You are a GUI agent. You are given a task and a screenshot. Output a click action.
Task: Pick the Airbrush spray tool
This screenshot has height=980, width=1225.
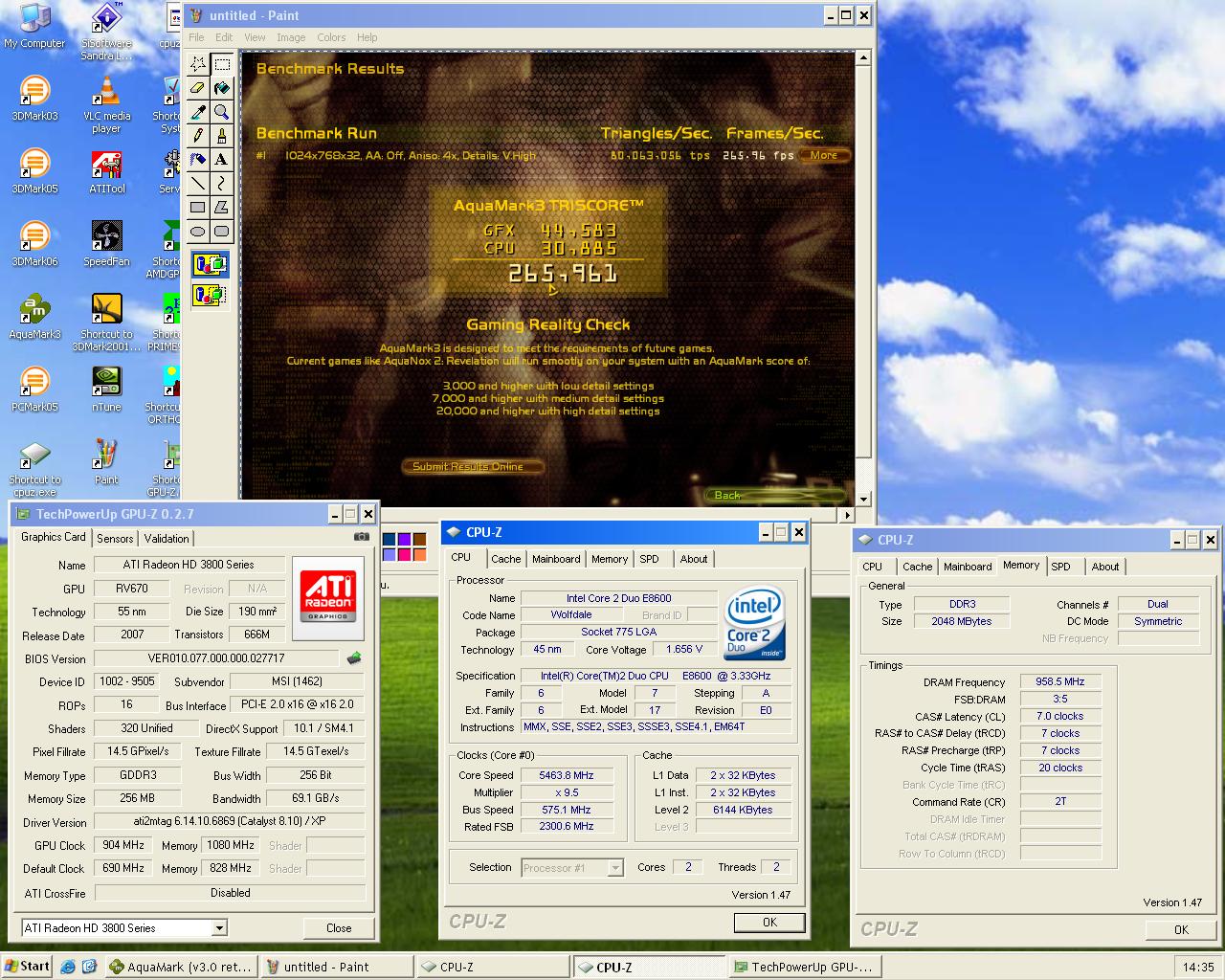pos(198,160)
